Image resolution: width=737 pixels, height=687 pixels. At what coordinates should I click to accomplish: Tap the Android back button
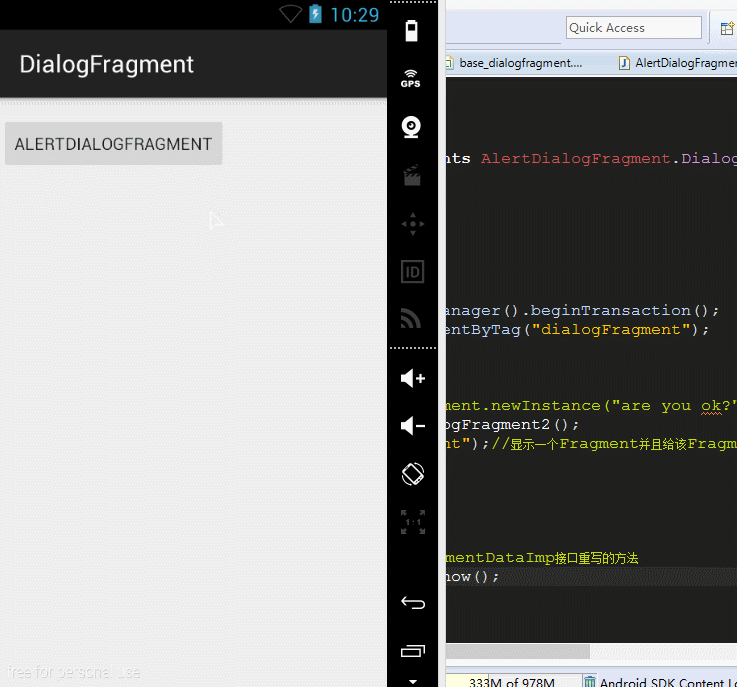point(413,602)
